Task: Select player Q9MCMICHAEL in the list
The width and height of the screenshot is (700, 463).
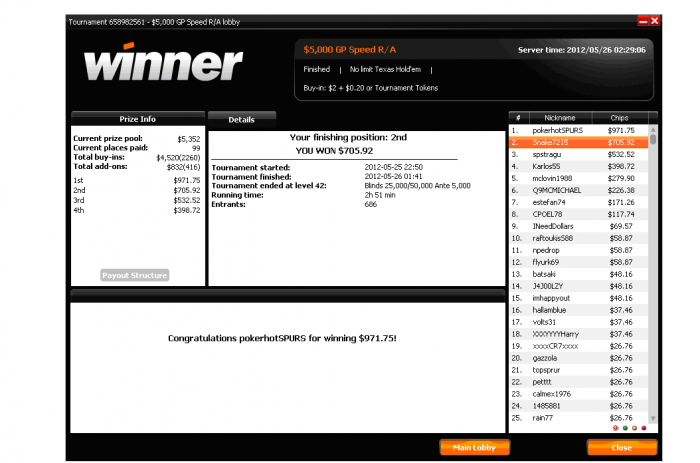Action: pos(579,191)
